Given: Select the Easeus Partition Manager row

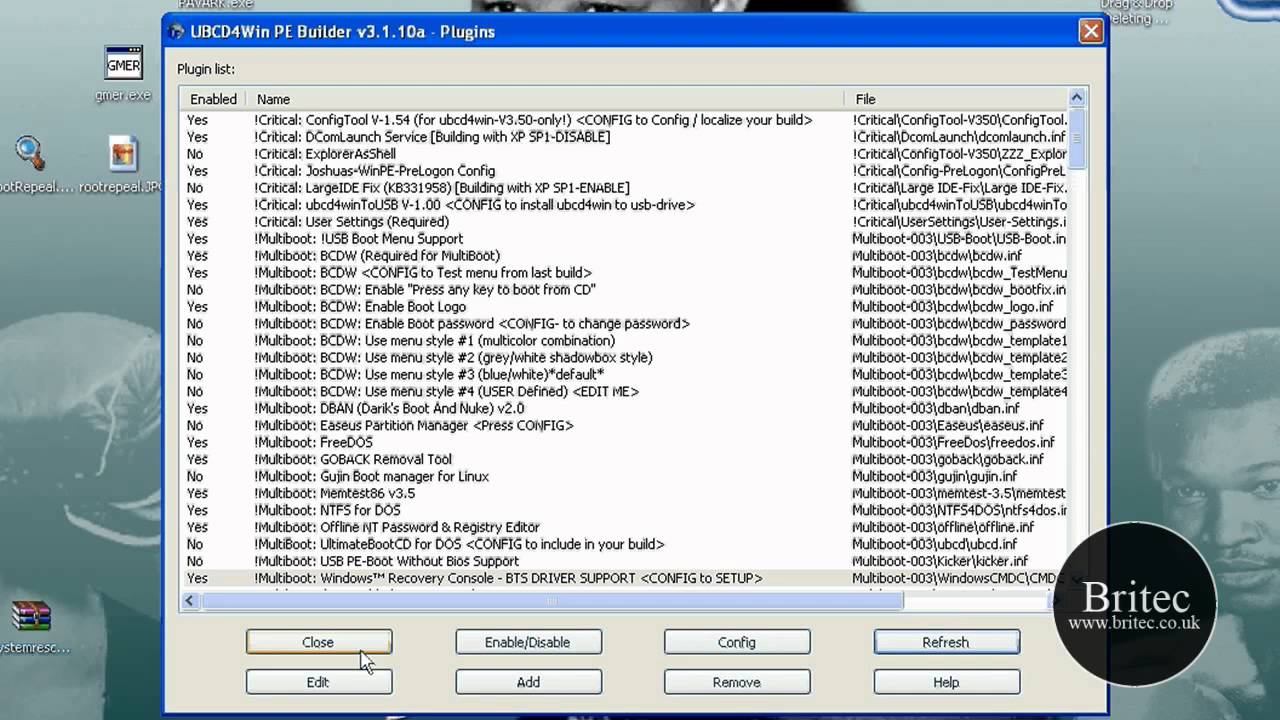Looking at the screenshot, I should tap(624, 426).
